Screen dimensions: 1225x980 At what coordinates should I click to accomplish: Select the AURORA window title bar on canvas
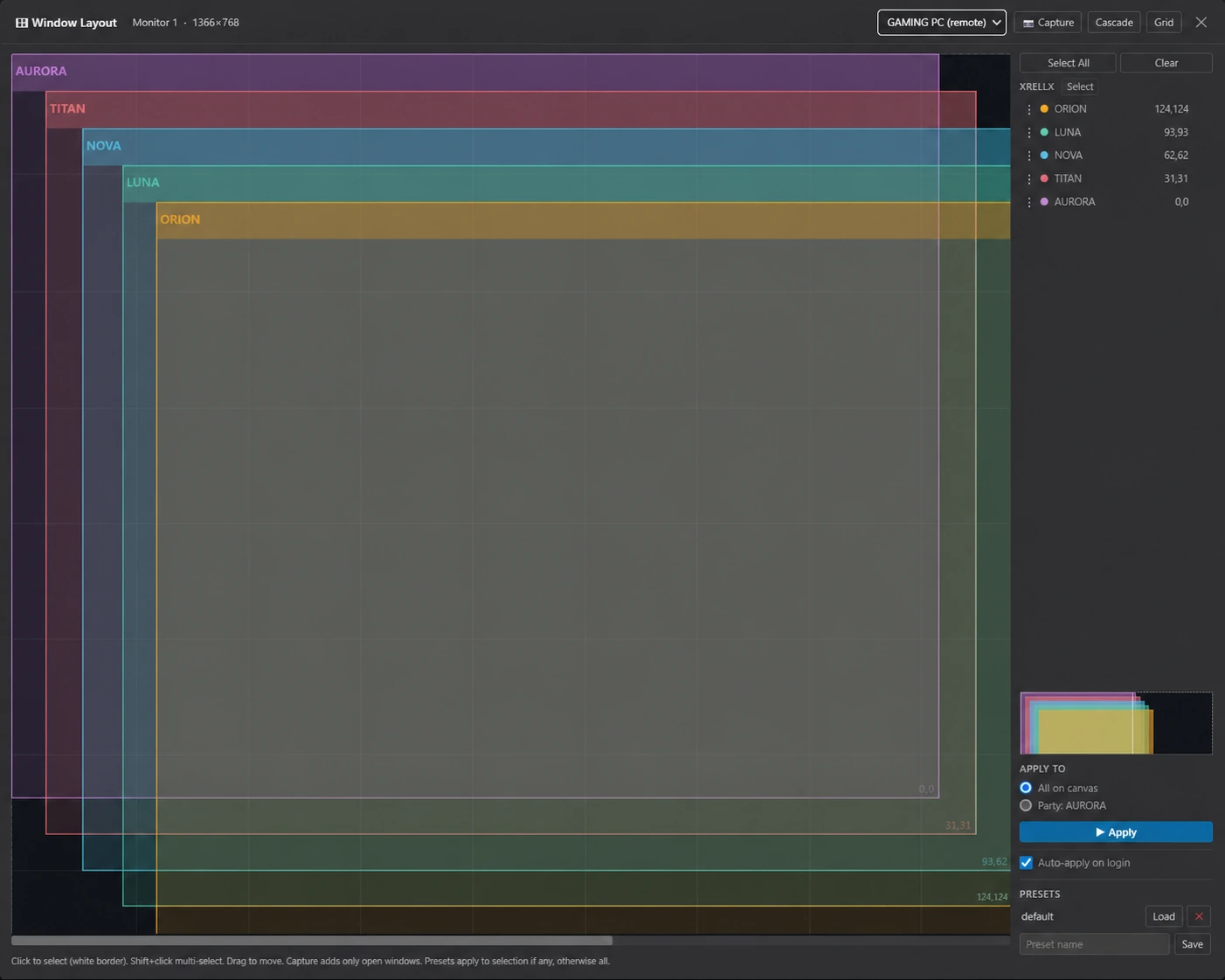[475, 72]
